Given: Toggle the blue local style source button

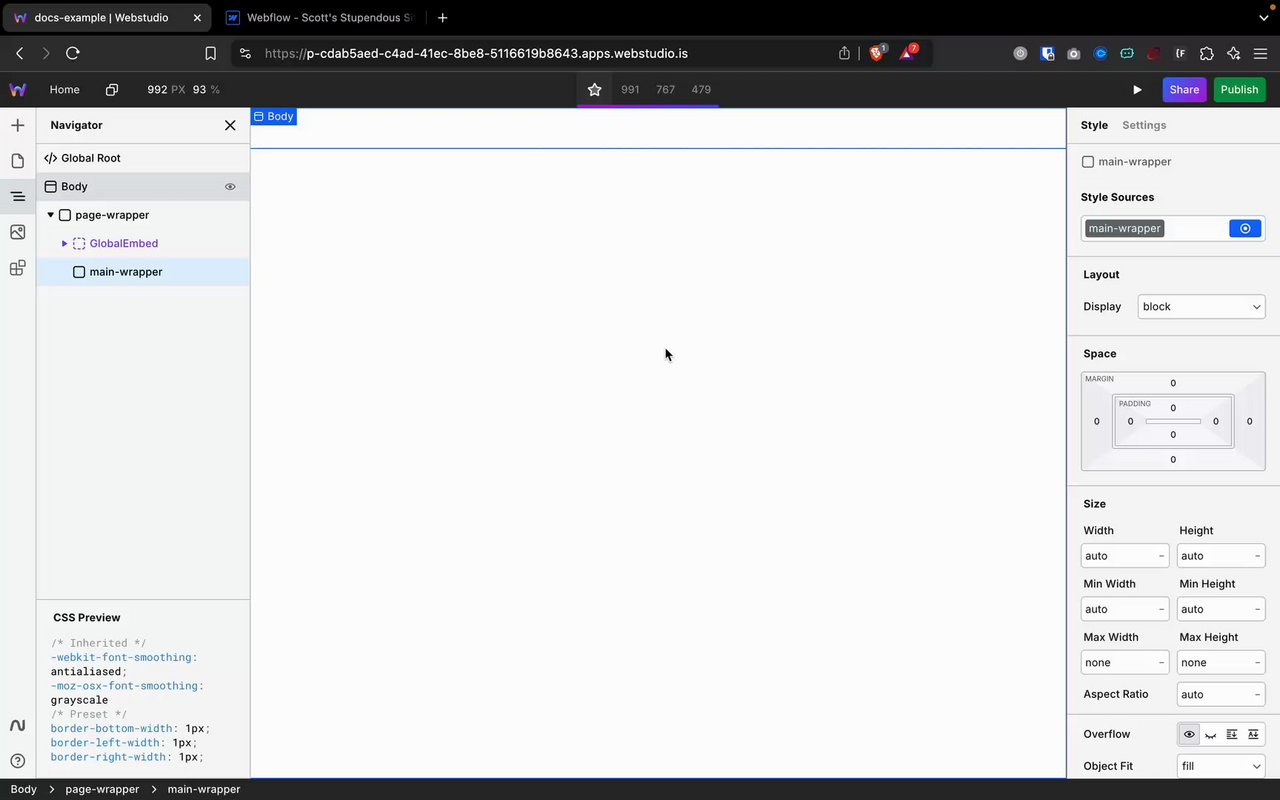Looking at the screenshot, I should (x=1245, y=228).
